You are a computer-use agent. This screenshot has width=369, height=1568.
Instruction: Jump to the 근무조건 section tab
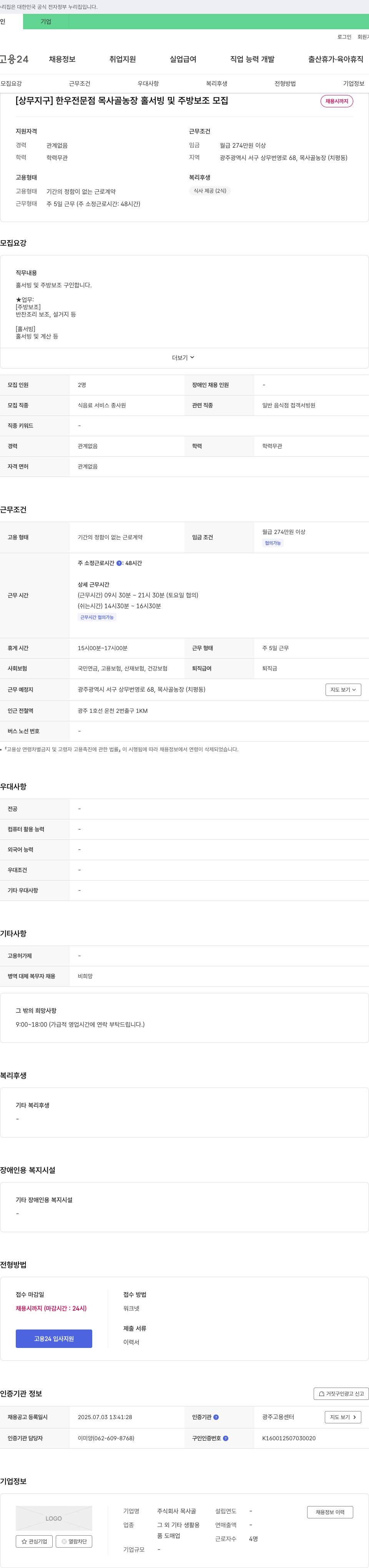point(80,83)
